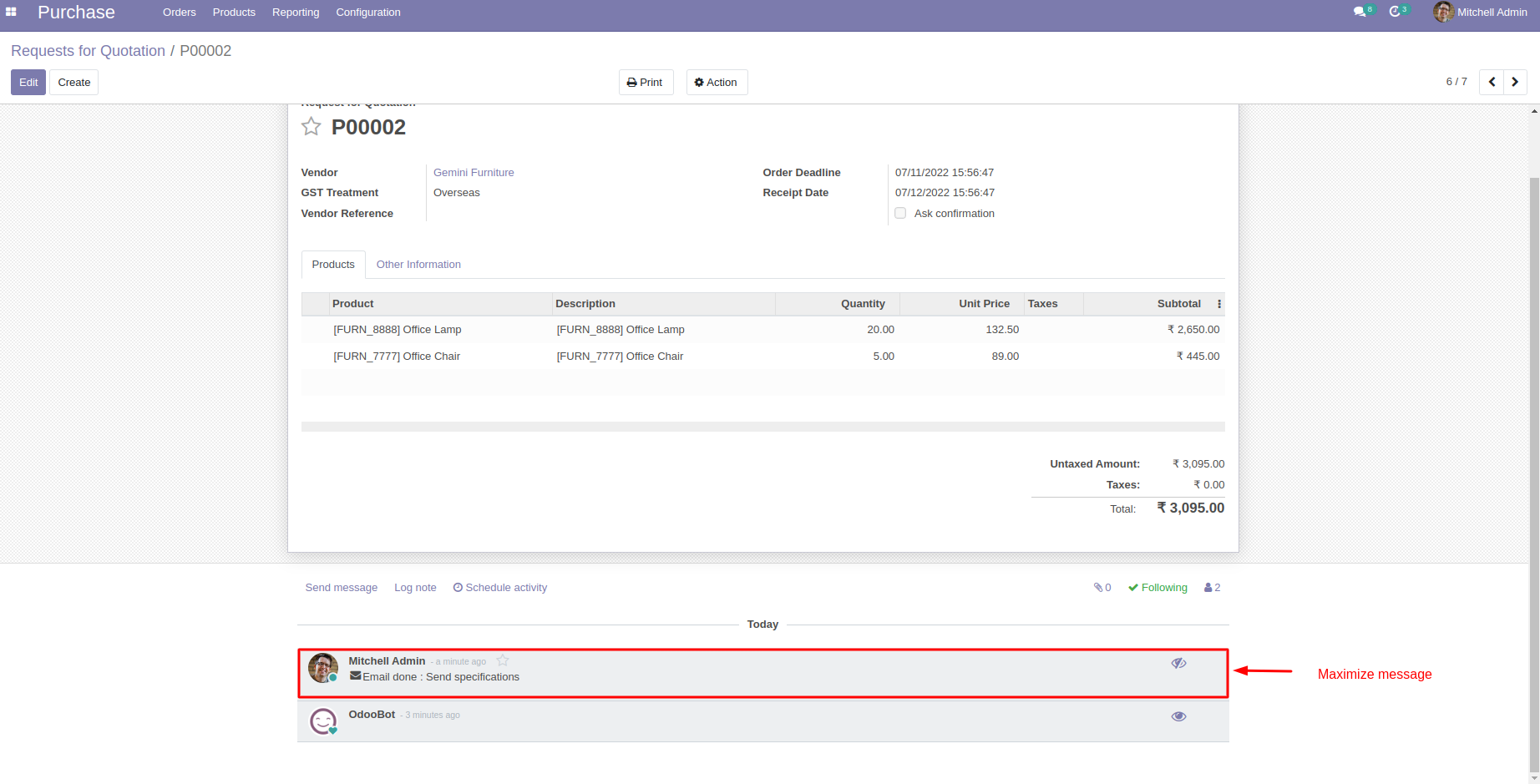Open conversations messages icon in navbar
This screenshot has height=784, width=1540.
(1363, 12)
